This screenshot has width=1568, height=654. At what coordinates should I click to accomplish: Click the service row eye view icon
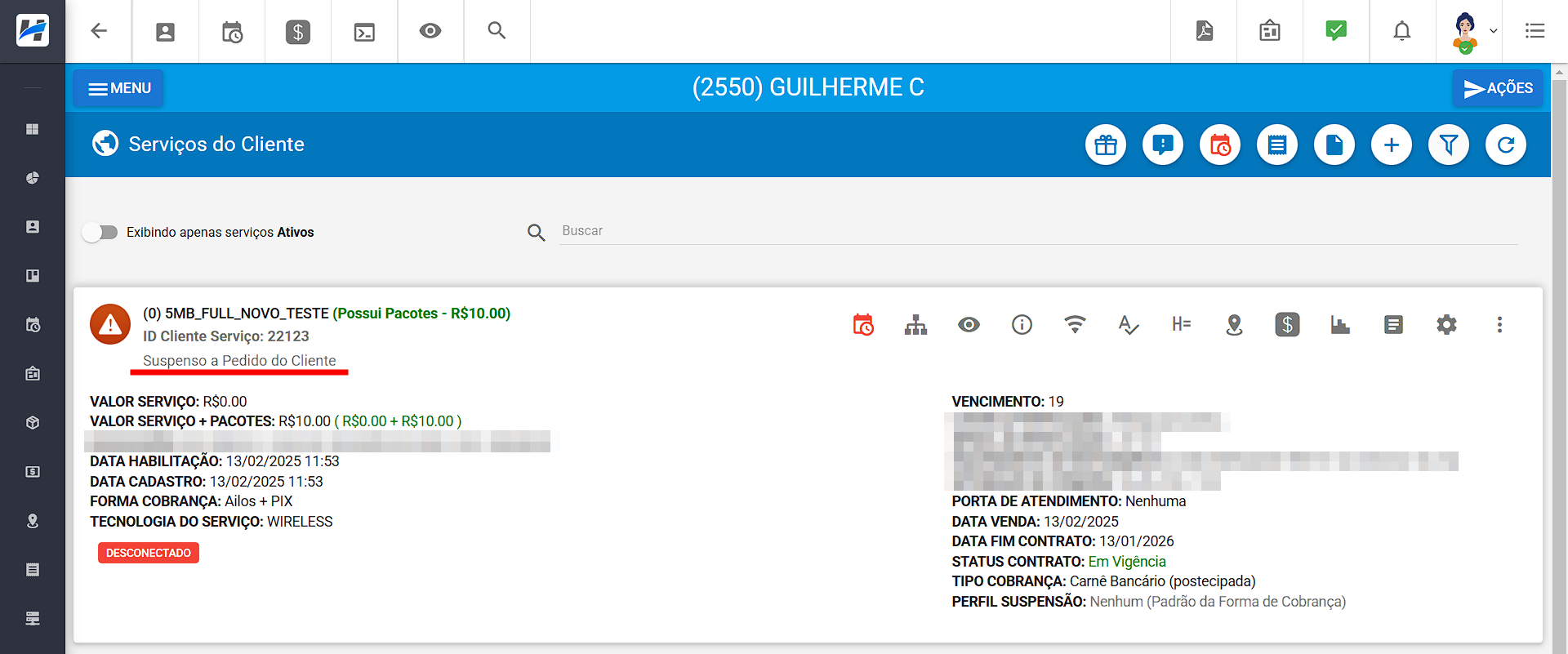969,325
